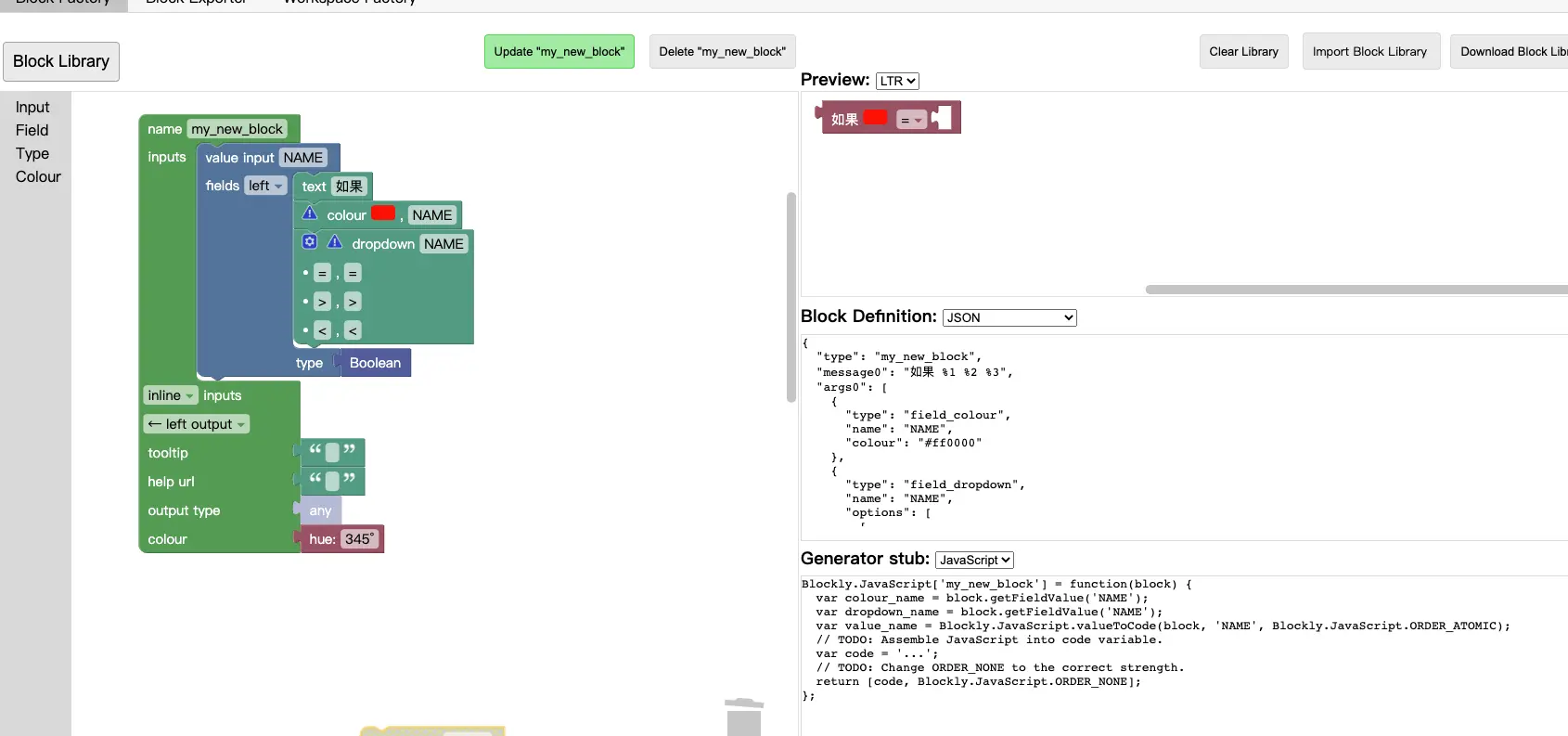The image size is (1568, 736).
Task: Click the opening quote icon beside tooltip
Action: (x=315, y=450)
